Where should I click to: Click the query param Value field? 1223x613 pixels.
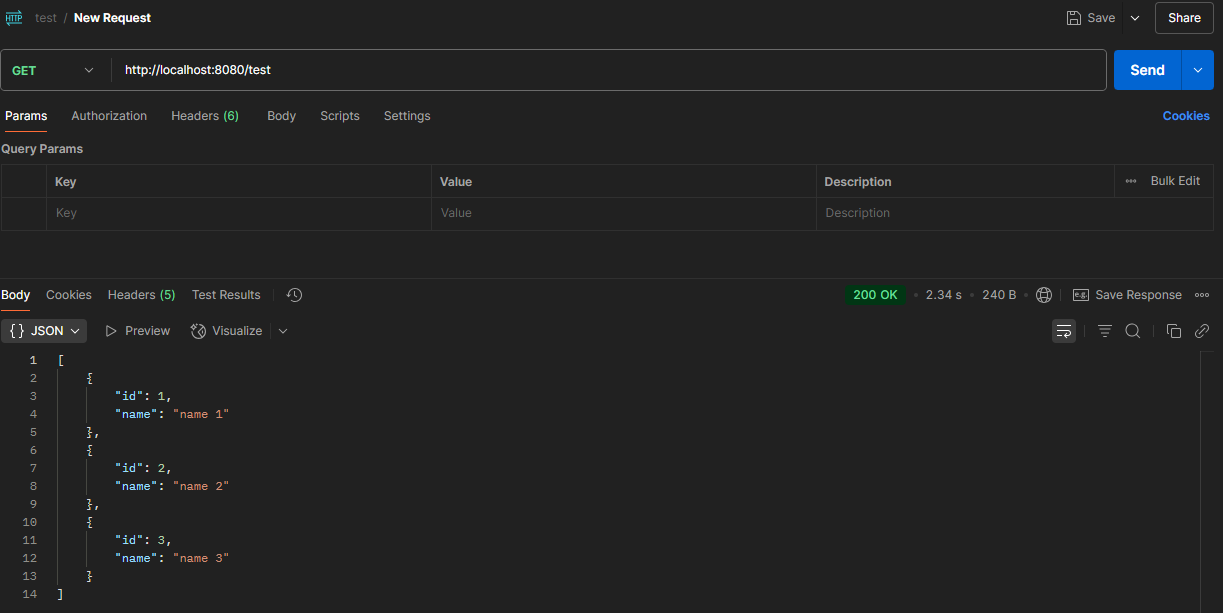(624, 213)
